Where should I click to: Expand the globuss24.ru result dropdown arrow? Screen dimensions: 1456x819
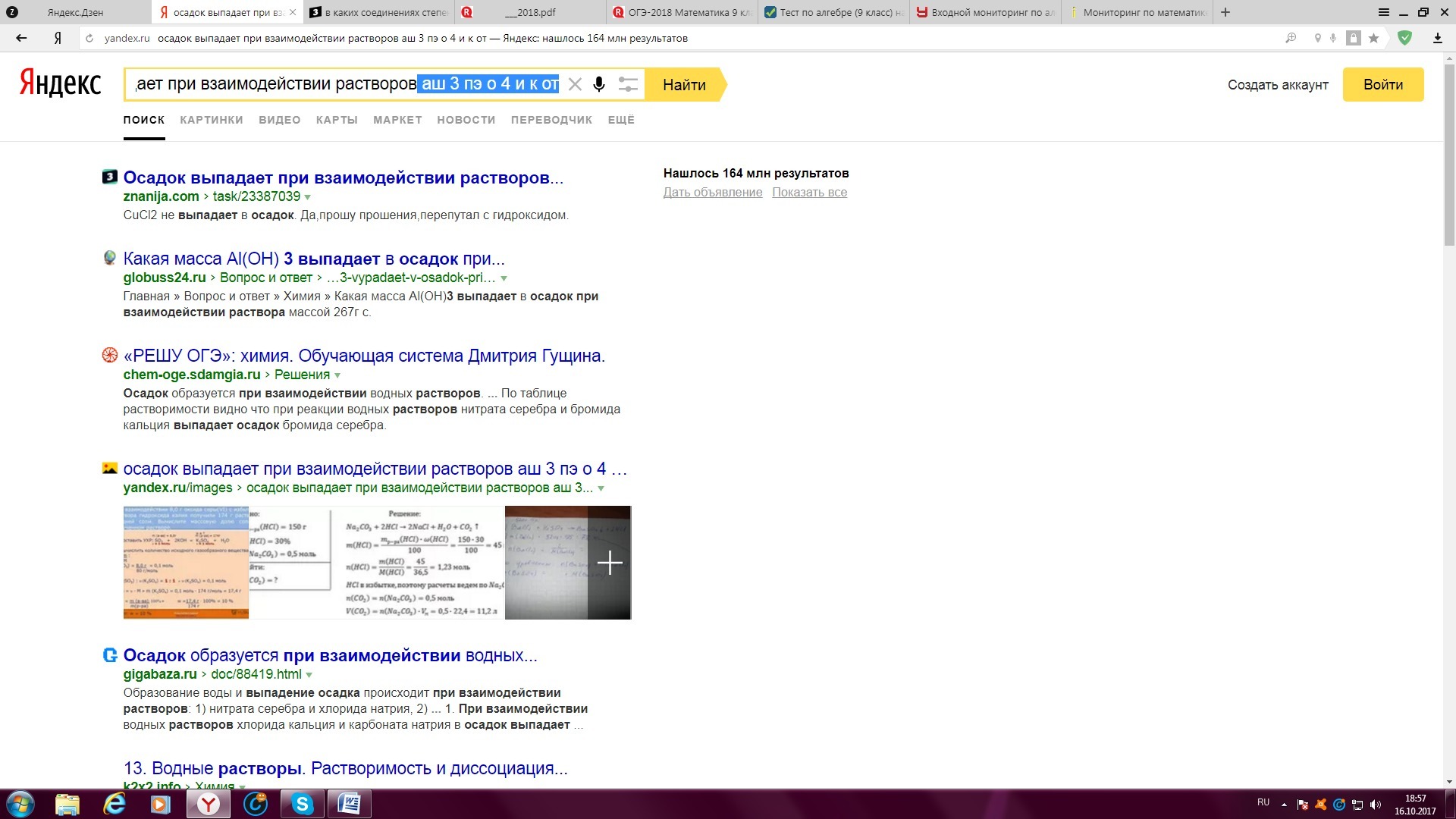(504, 278)
